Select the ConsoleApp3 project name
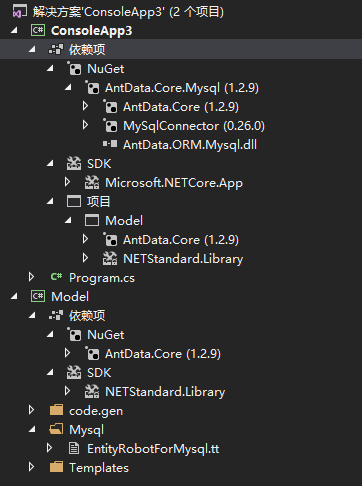 pyautogui.click(x=92, y=31)
